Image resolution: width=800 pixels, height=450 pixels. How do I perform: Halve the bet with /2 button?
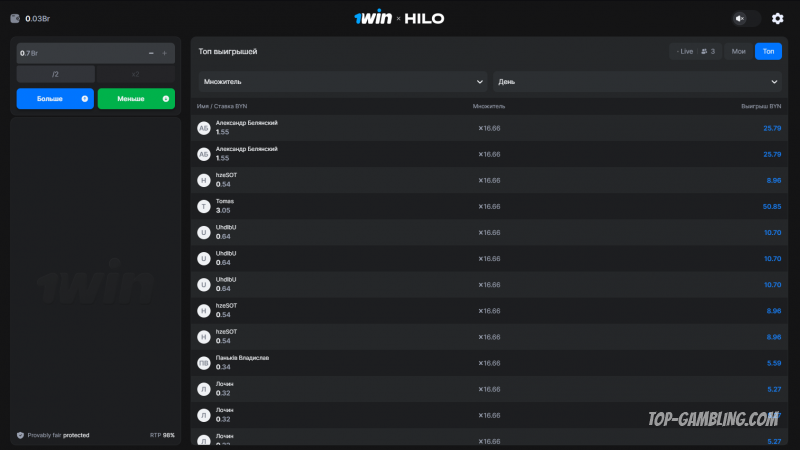tap(56, 74)
